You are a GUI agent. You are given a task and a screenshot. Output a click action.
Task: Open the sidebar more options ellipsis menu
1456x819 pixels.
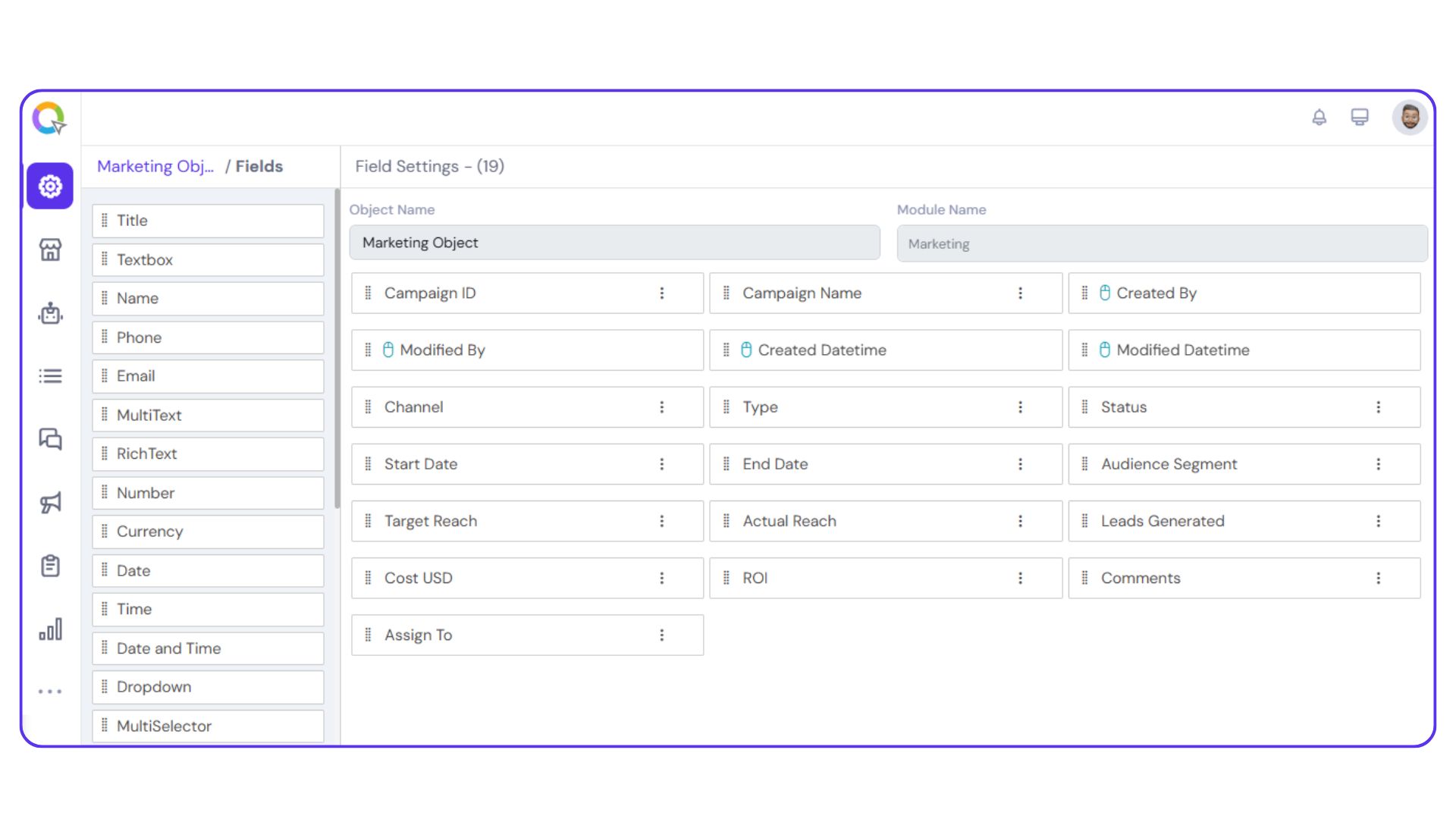pyautogui.click(x=49, y=690)
